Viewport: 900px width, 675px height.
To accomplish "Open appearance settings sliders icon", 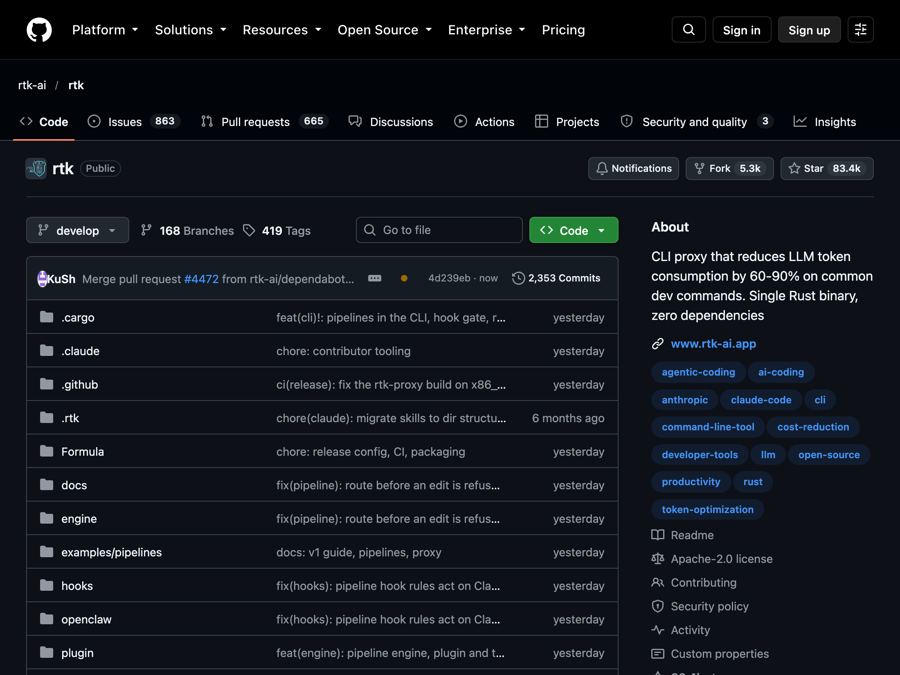I will point(860,30).
